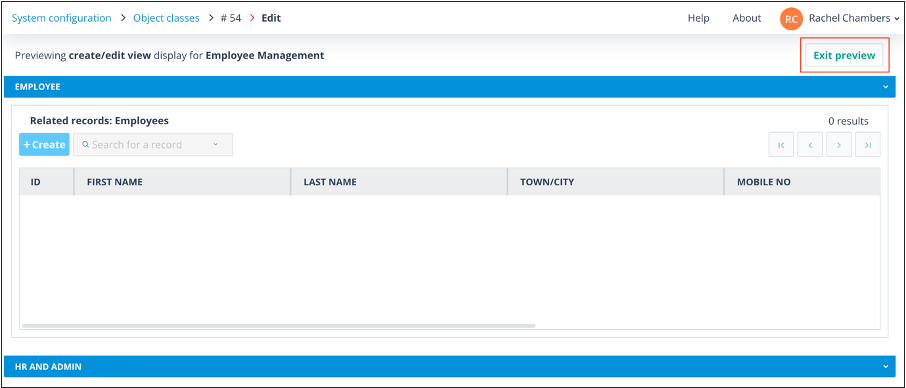Click the horizontal table scrollbar
Image resolution: width=906 pixels, height=388 pixels.
pos(279,326)
